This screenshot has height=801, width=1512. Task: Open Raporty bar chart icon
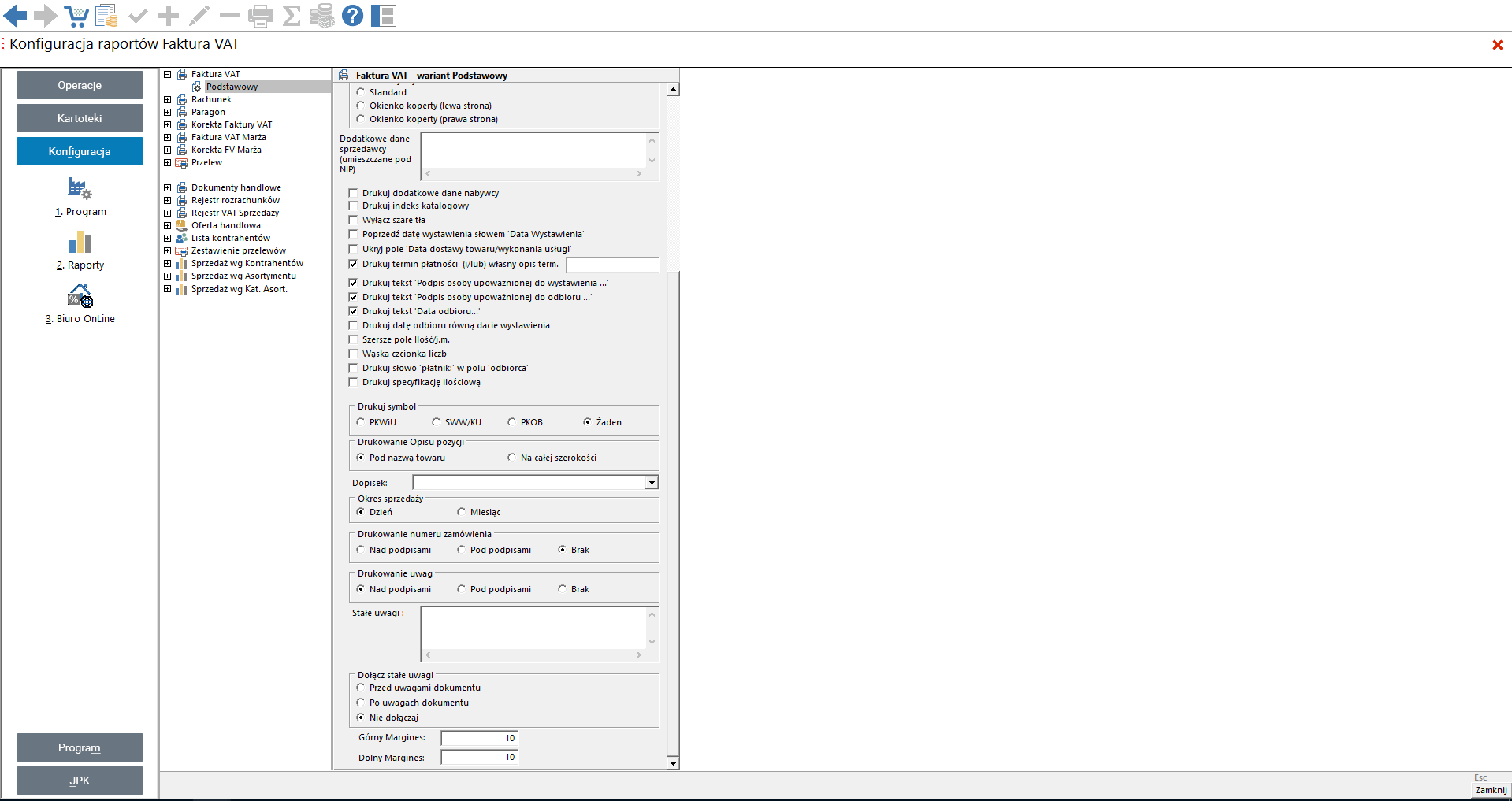(80, 243)
